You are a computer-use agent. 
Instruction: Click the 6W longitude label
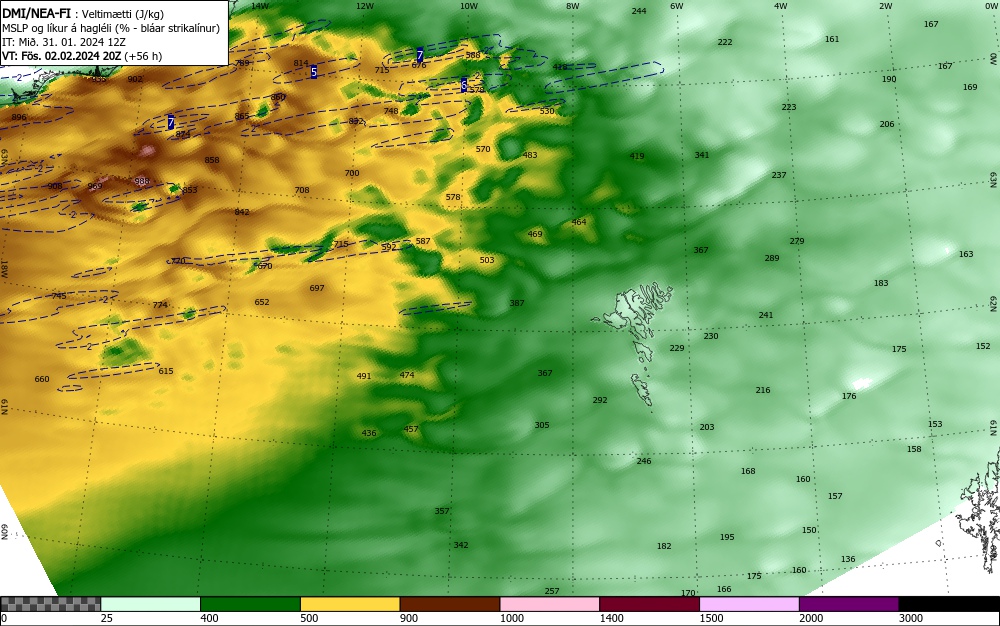click(677, 6)
